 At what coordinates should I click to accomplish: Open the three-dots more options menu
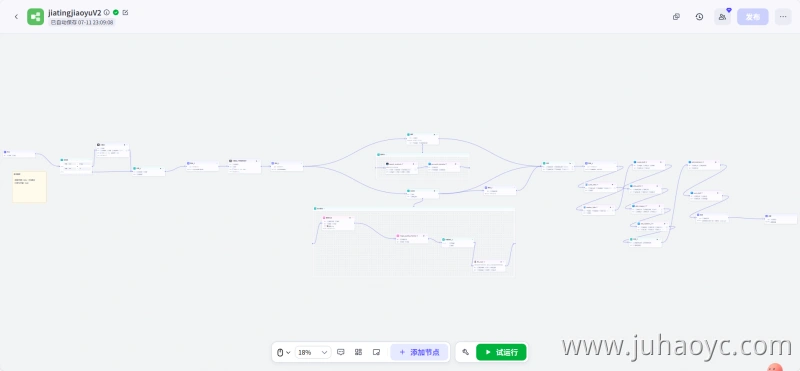click(783, 17)
